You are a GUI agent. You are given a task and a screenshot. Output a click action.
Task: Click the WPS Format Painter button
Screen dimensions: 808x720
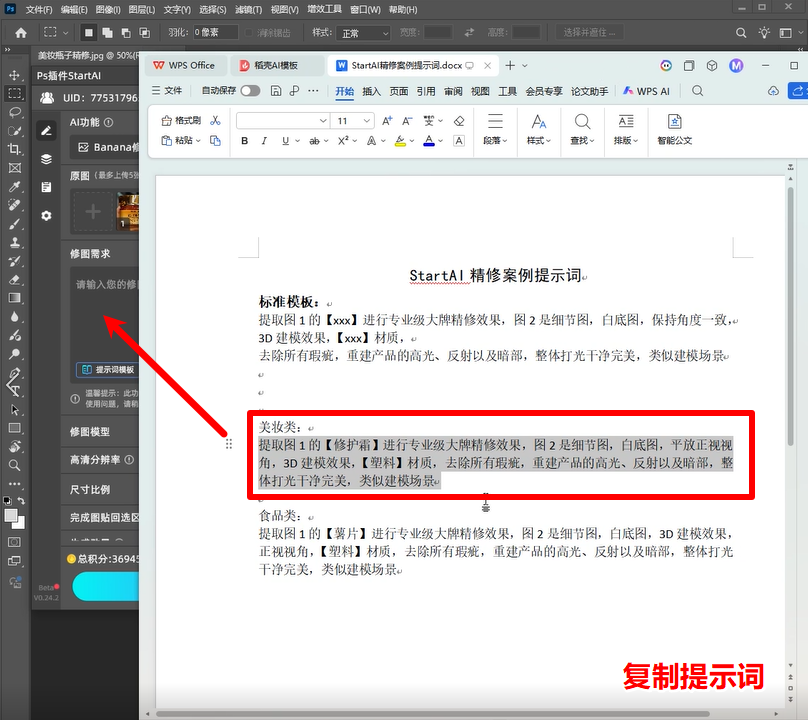click(181, 121)
